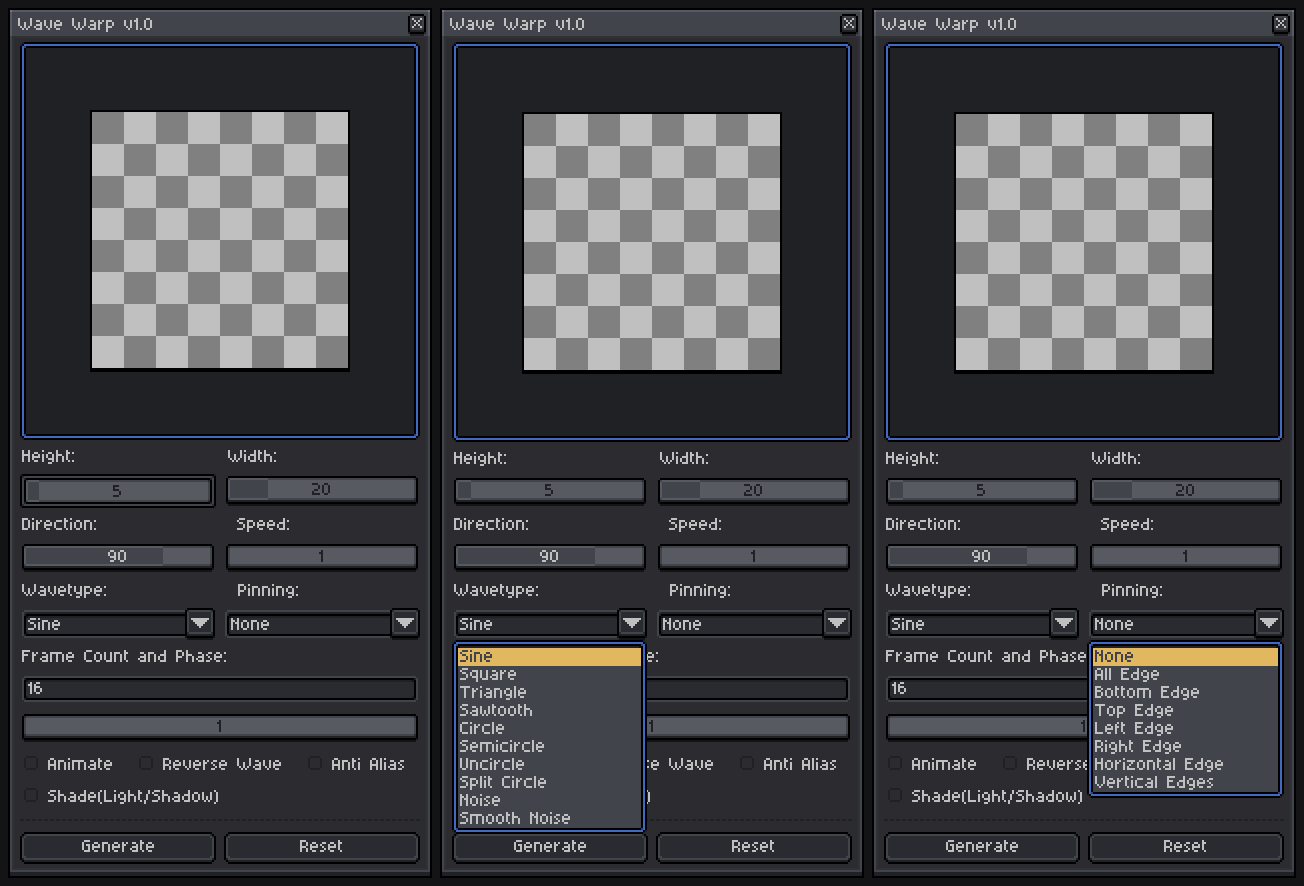This screenshot has width=1304, height=886.
Task: Select Bottom Edge pinning
Action: click(x=1185, y=692)
